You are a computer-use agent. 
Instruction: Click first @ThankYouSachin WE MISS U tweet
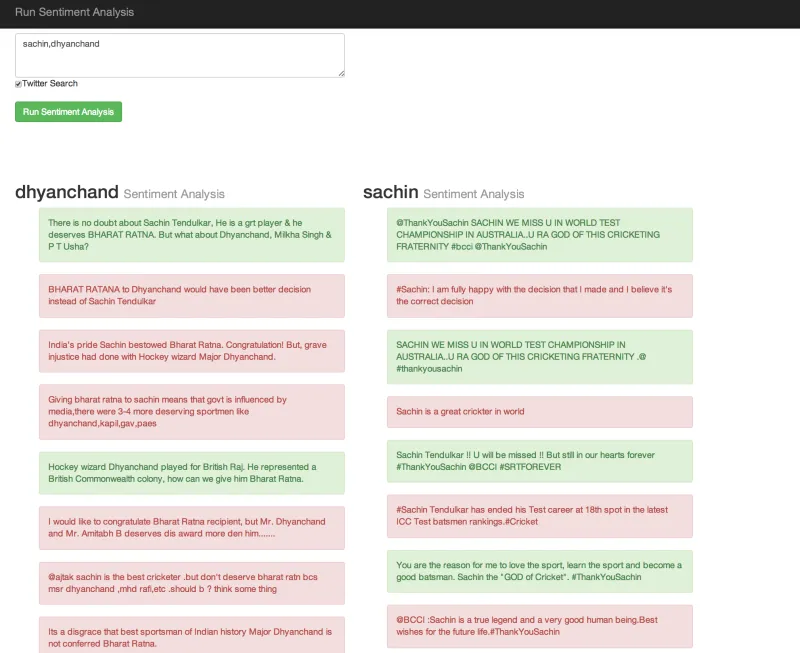pos(540,234)
